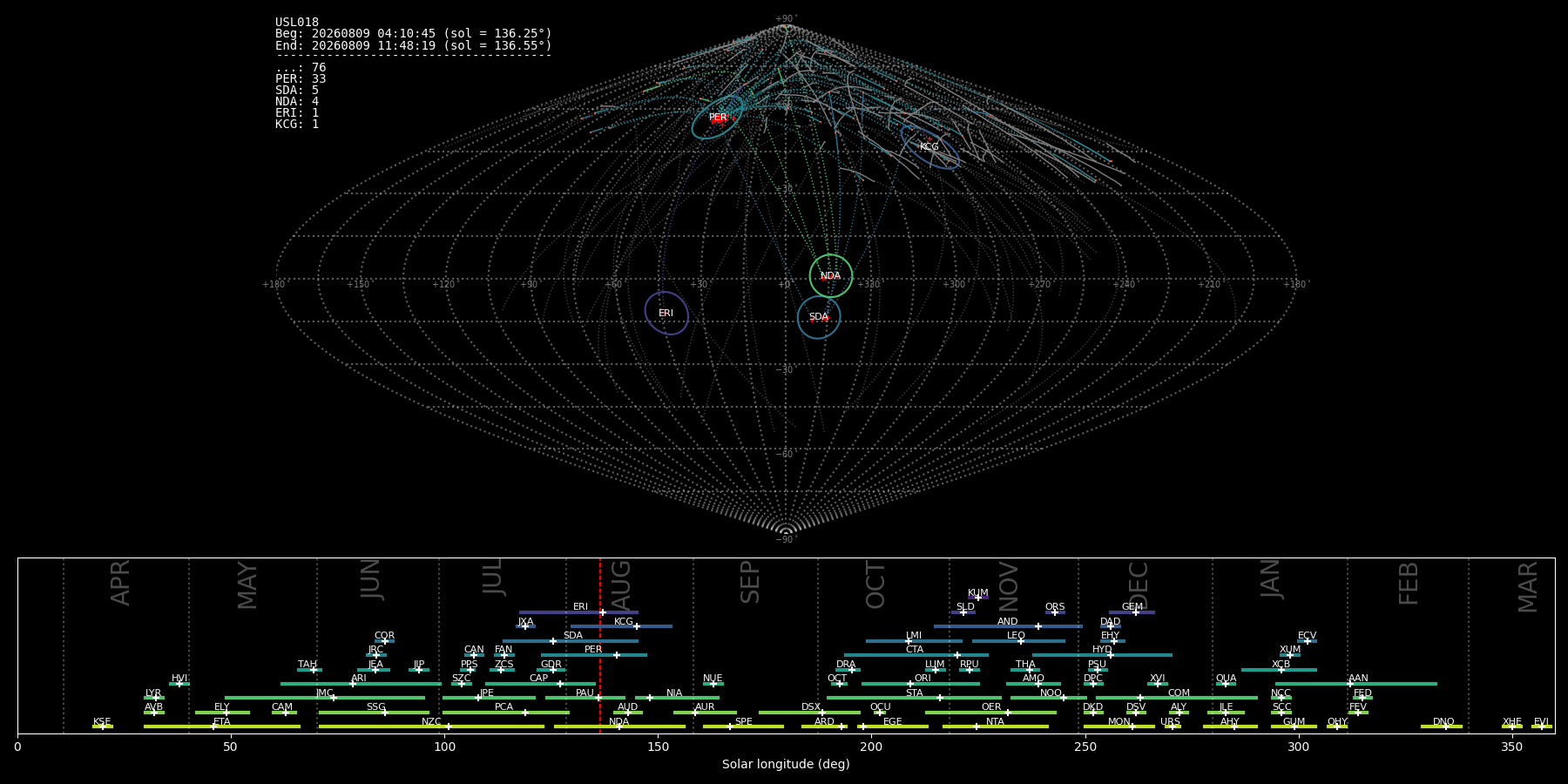Image resolution: width=1568 pixels, height=784 pixels.
Task: Click the 'KCG: 1' count entry
Action: tap(297, 125)
